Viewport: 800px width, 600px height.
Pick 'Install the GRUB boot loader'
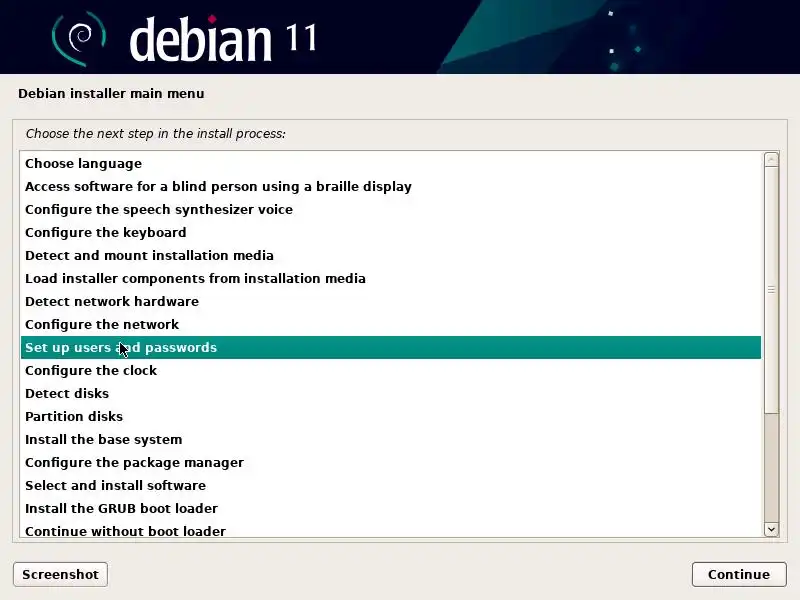click(391, 508)
